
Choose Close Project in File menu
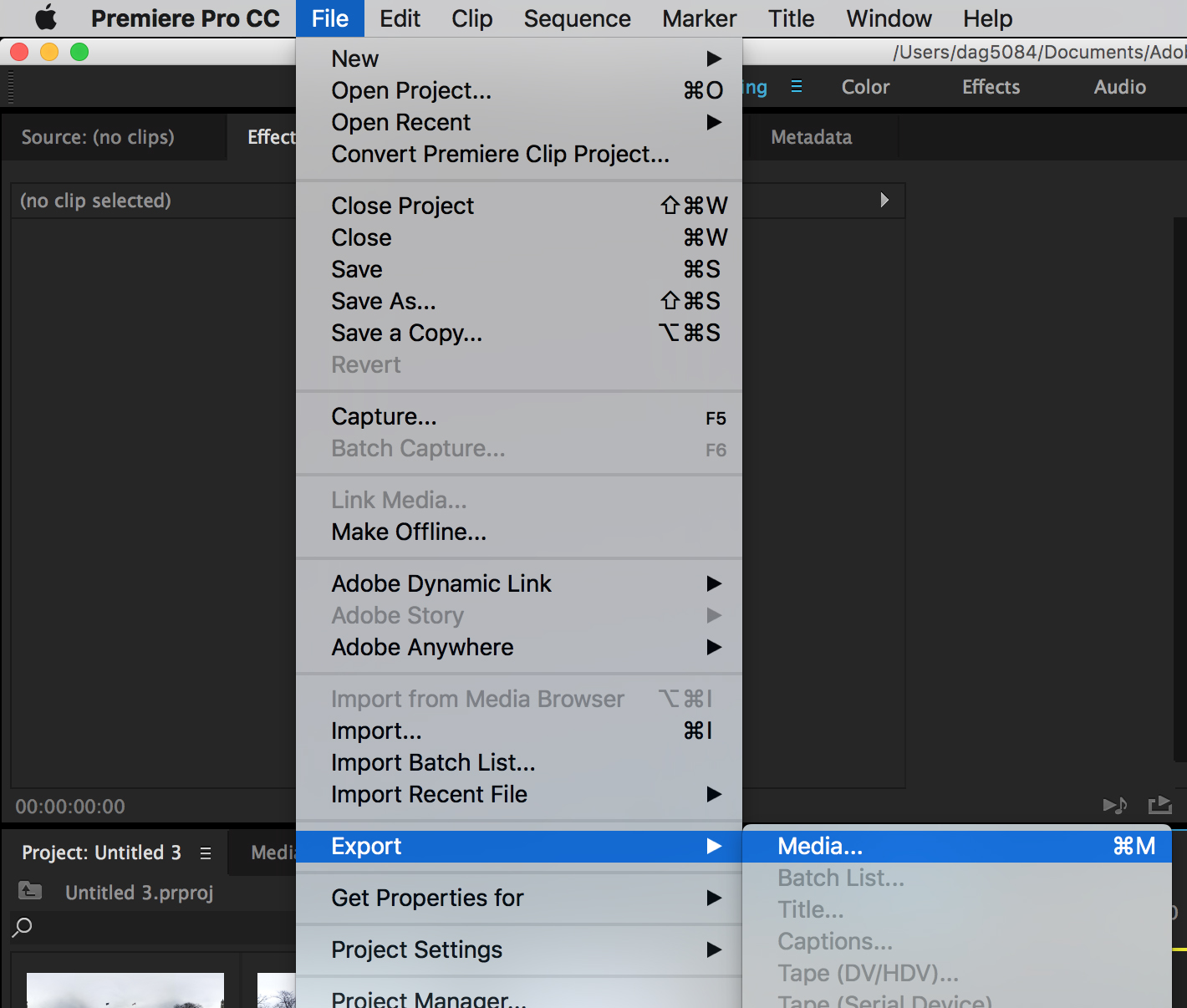pyautogui.click(x=519, y=206)
